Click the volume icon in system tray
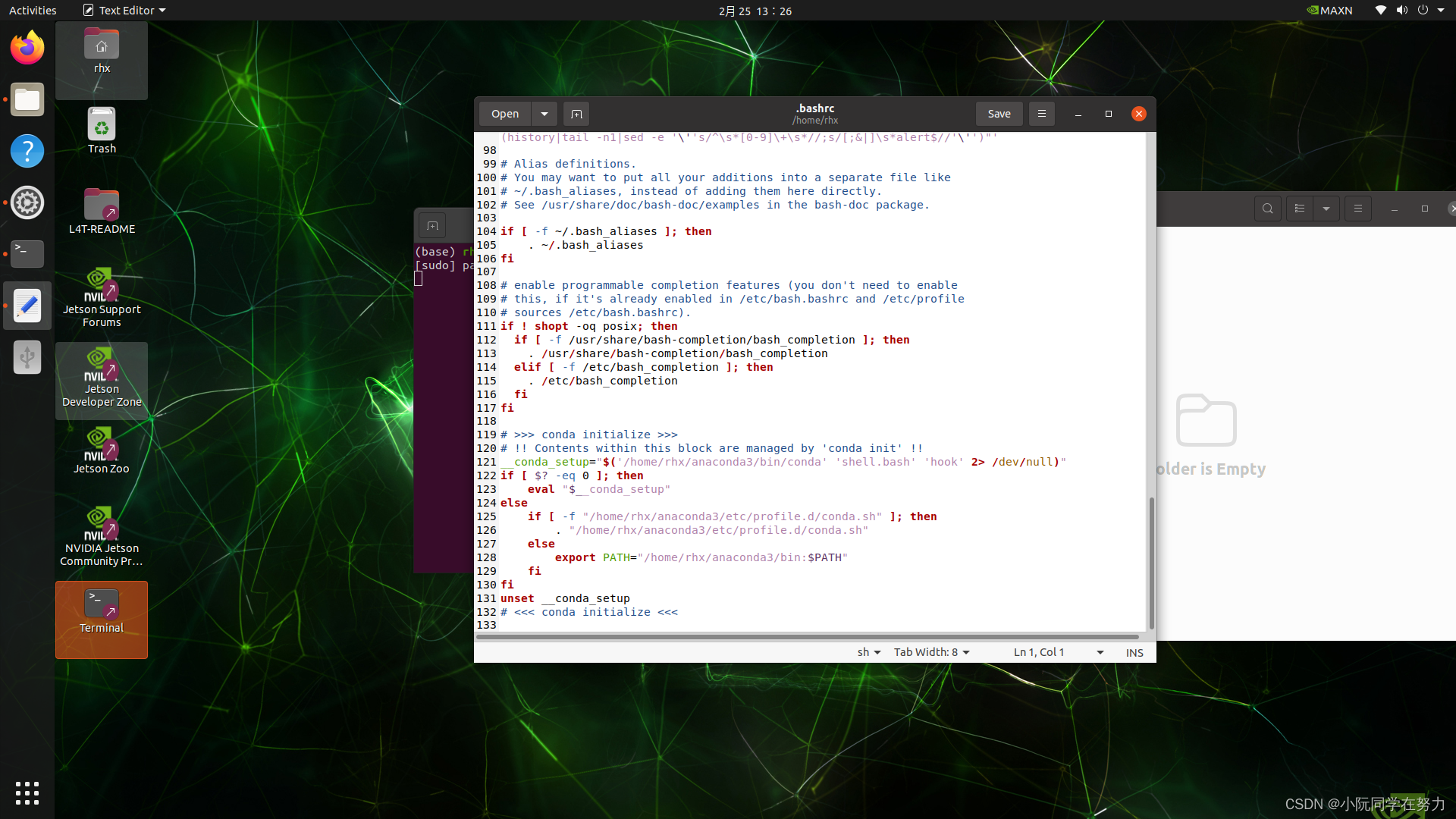The width and height of the screenshot is (1456, 819). 1401,10
